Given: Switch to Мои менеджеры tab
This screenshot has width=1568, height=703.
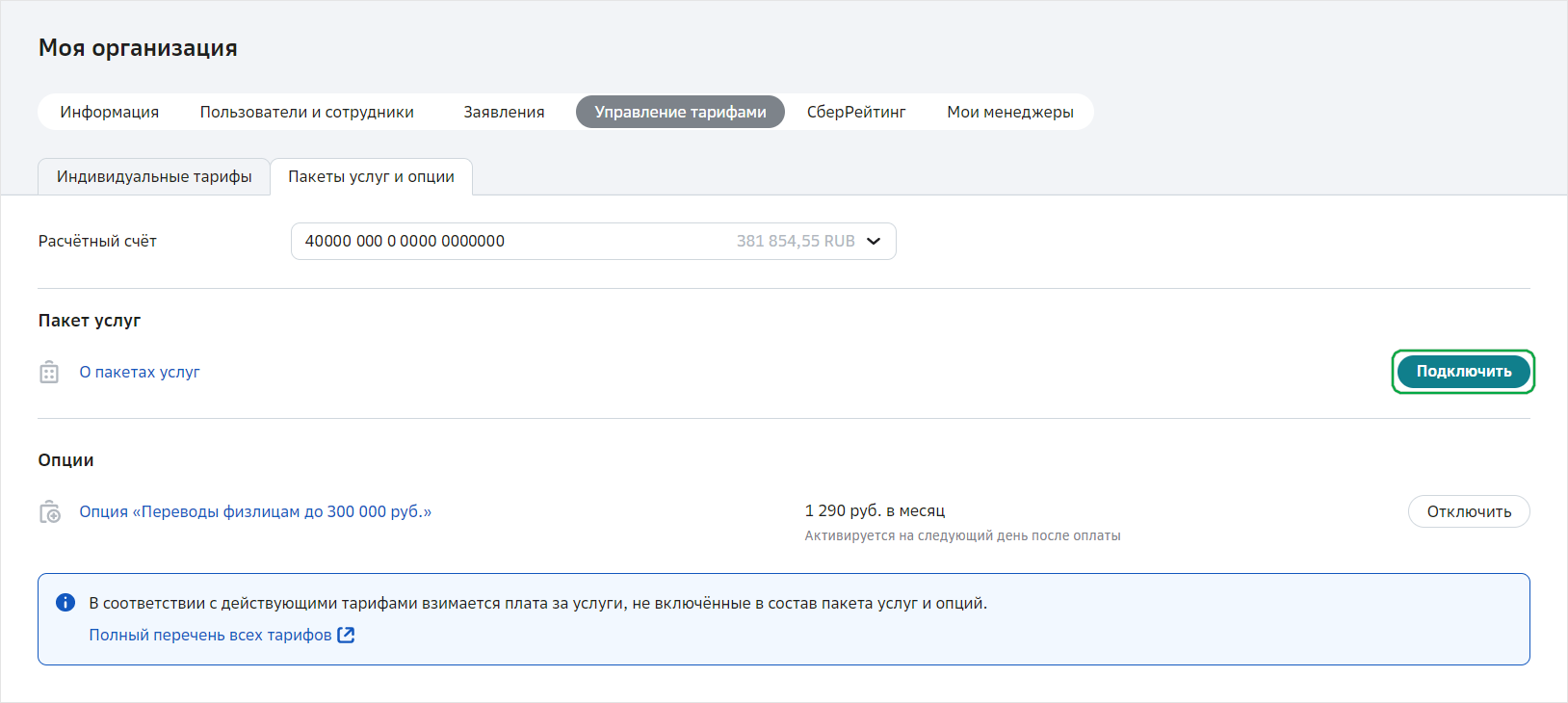Looking at the screenshot, I should pos(1009,112).
